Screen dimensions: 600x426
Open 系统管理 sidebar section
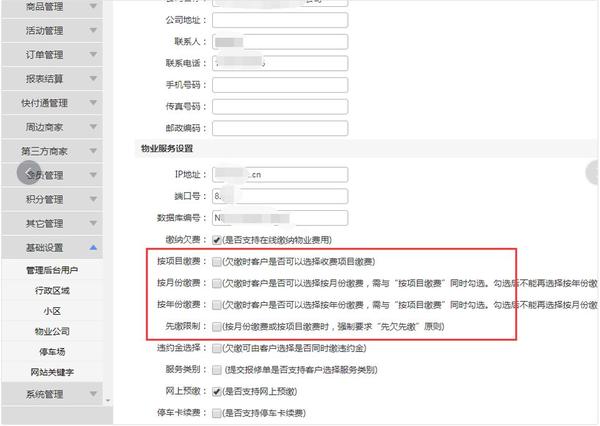tap(52, 394)
